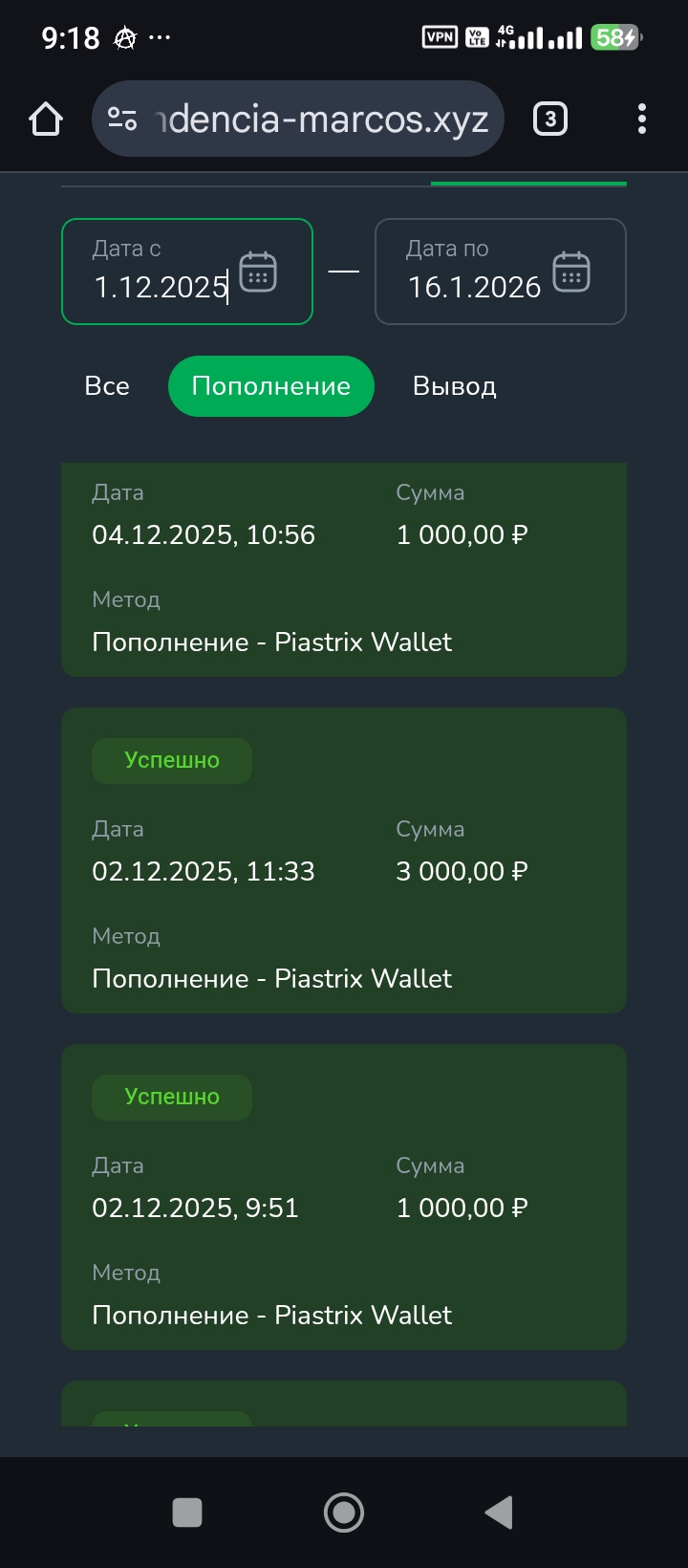Switch to the Вывод filter tab
Viewport: 688px width, 1568px height.
(454, 386)
